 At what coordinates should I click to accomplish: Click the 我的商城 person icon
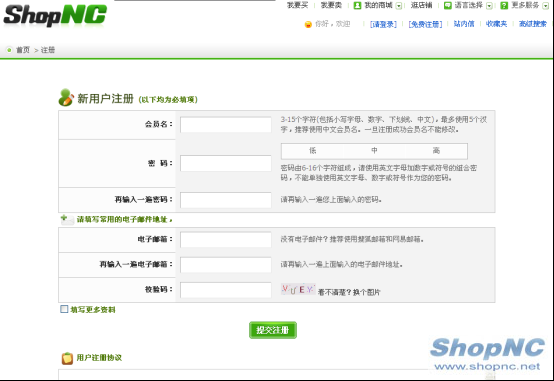357,5
